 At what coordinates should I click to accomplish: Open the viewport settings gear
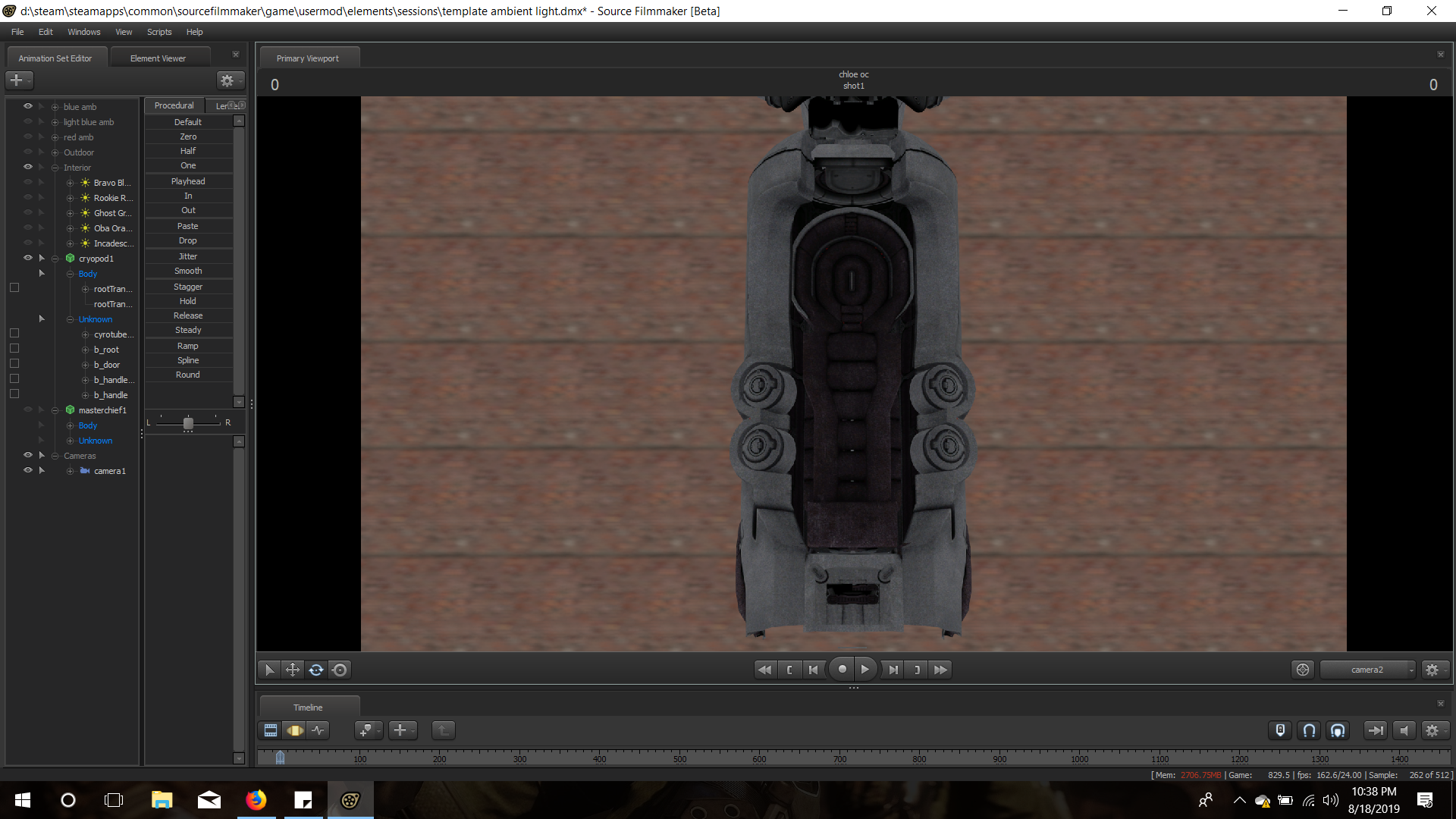(x=1432, y=670)
